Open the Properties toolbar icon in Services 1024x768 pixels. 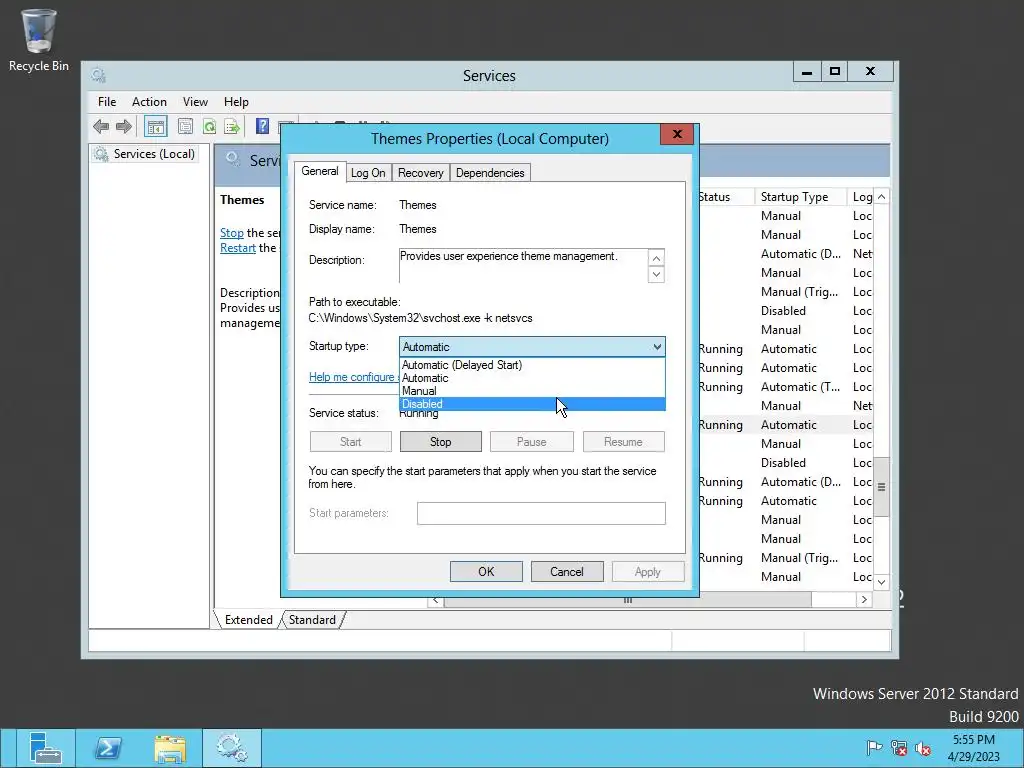tap(185, 126)
